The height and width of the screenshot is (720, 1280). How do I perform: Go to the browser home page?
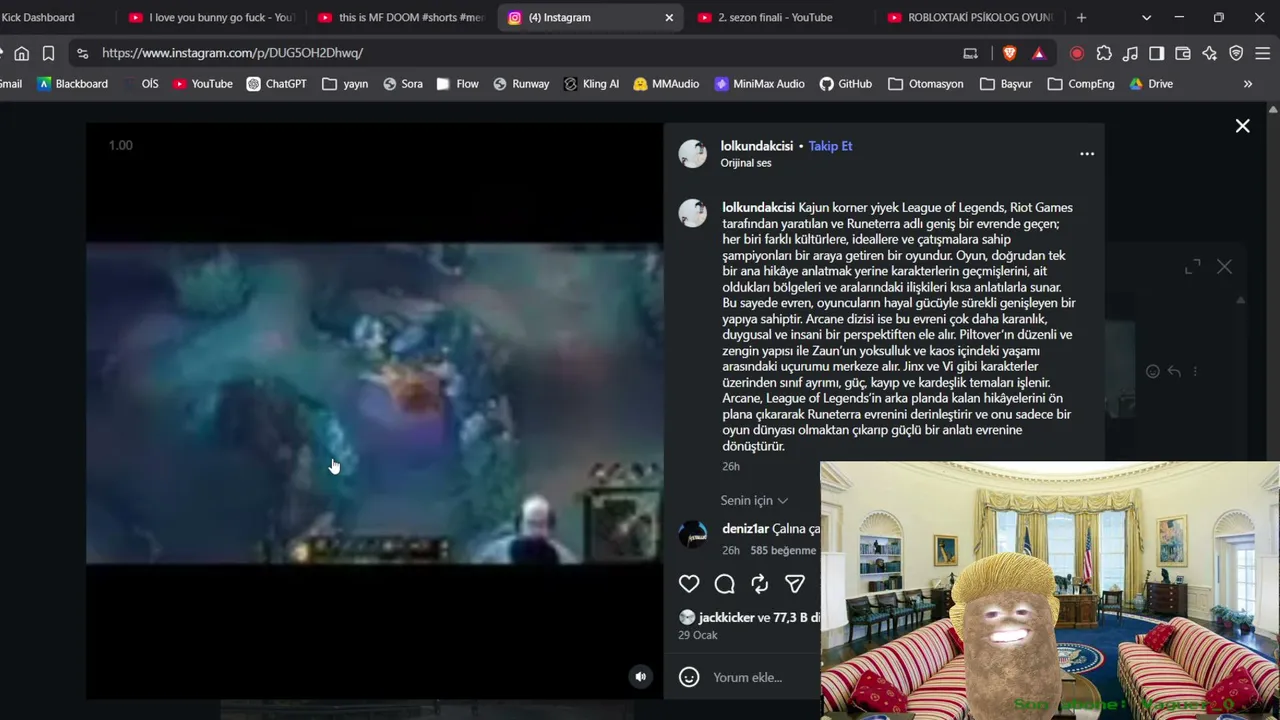point(21,53)
